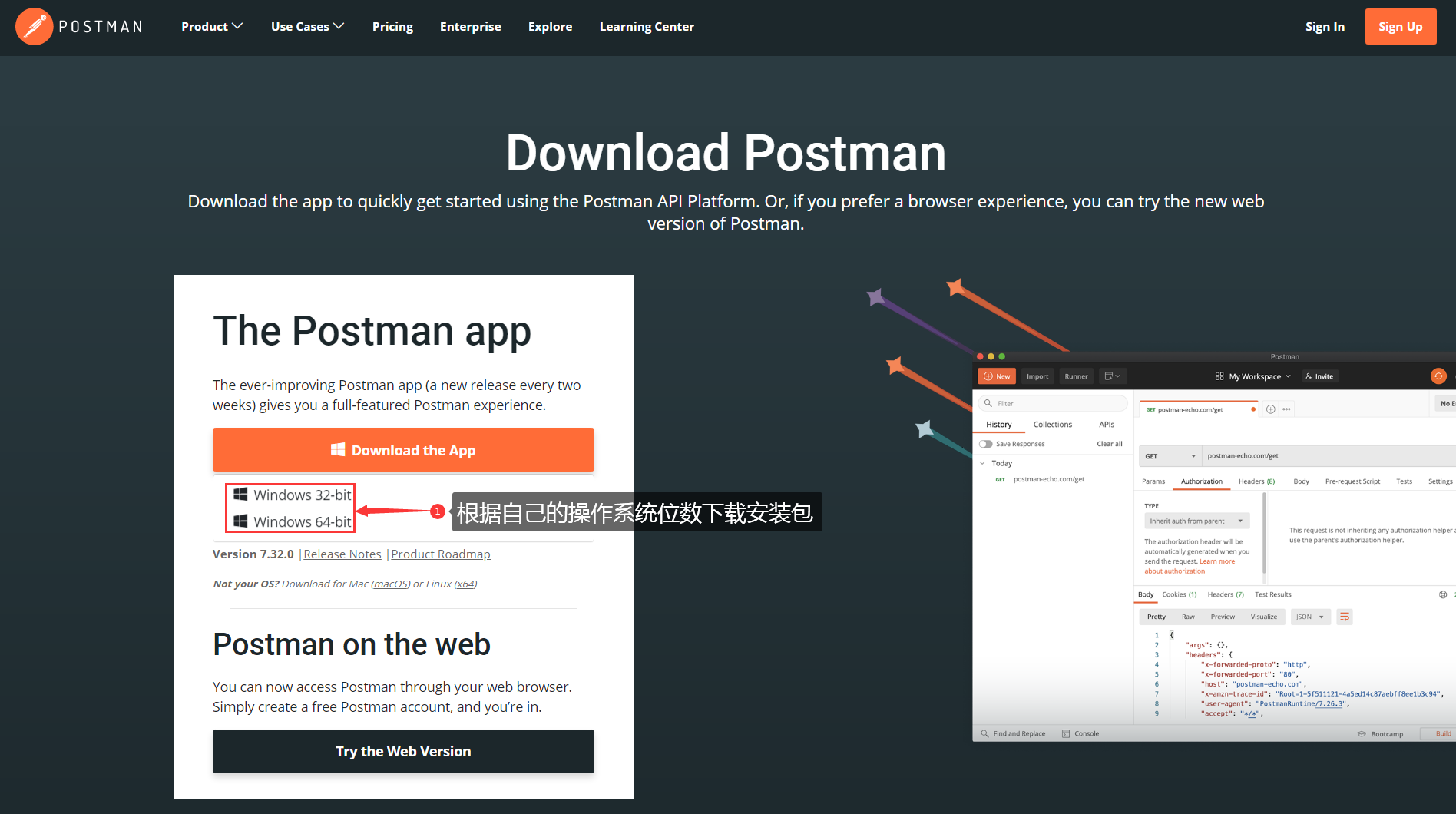Switch to the Collections tab

tap(1052, 425)
